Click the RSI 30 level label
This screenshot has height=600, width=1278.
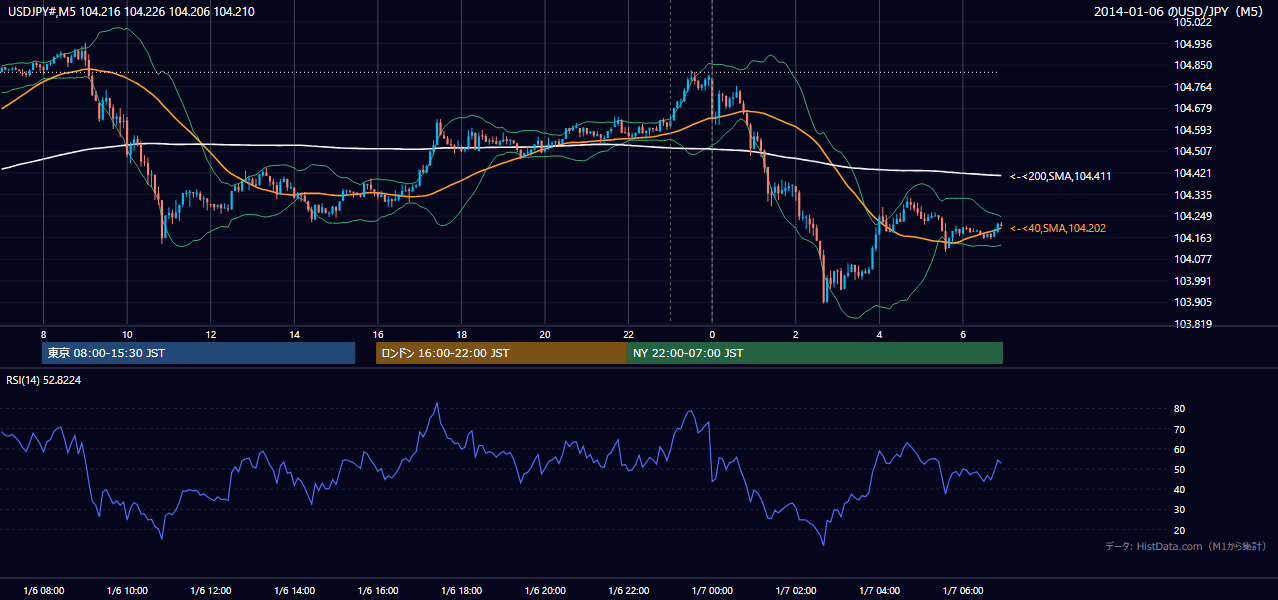click(1180, 510)
